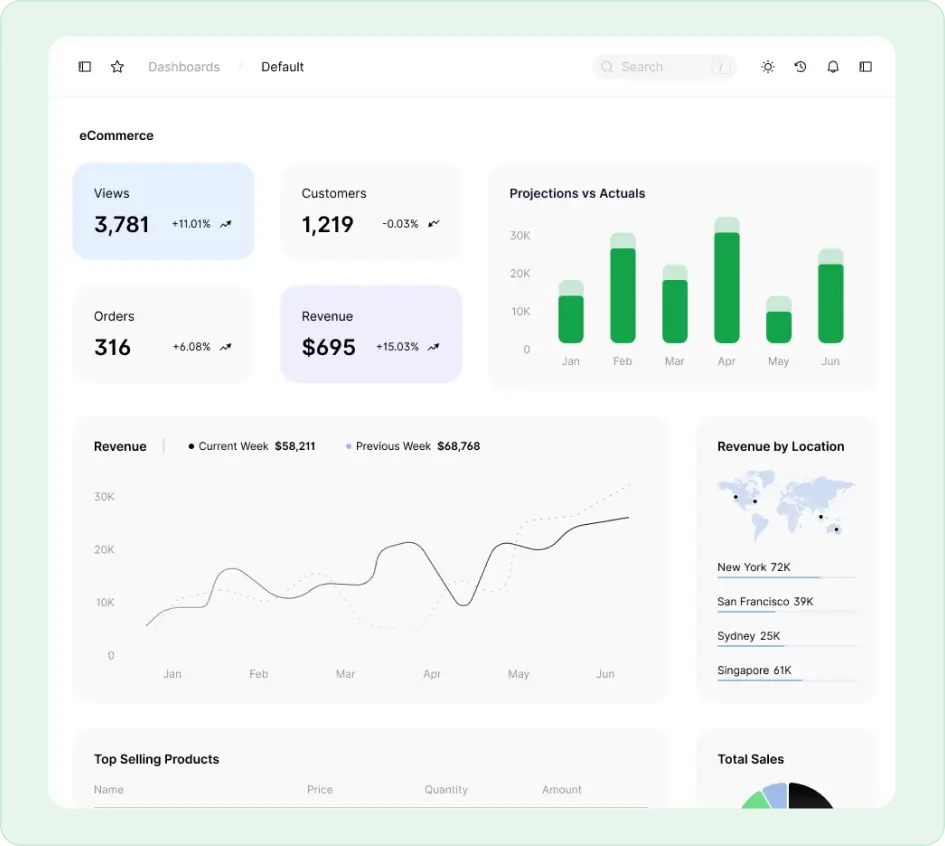Viewport: 945px width, 846px height.
Task: Toggle the right sidebar panel icon
Action: pos(866,67)
